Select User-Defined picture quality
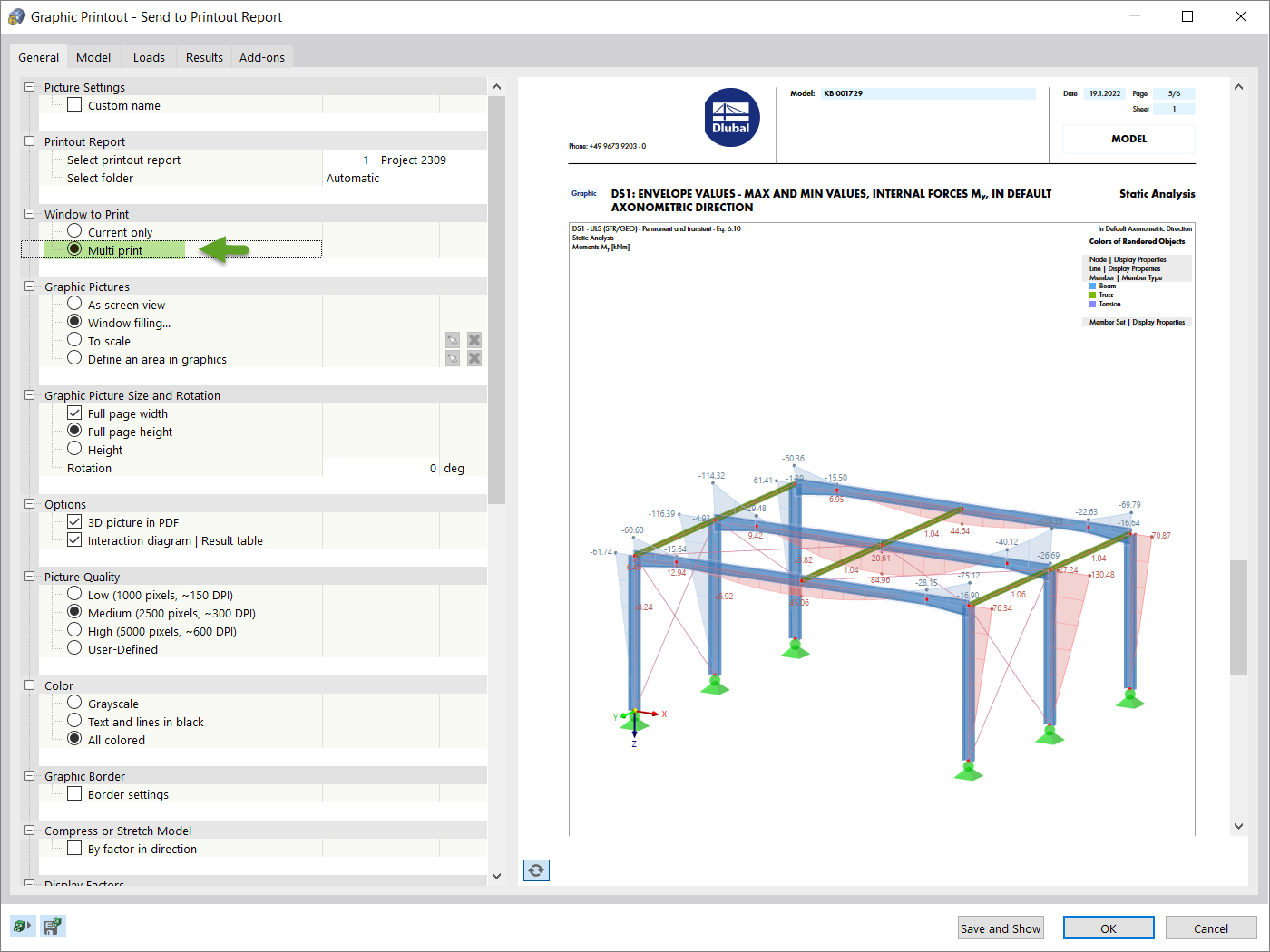This screenshot has width=1270, height=952. tap(74, 648)
